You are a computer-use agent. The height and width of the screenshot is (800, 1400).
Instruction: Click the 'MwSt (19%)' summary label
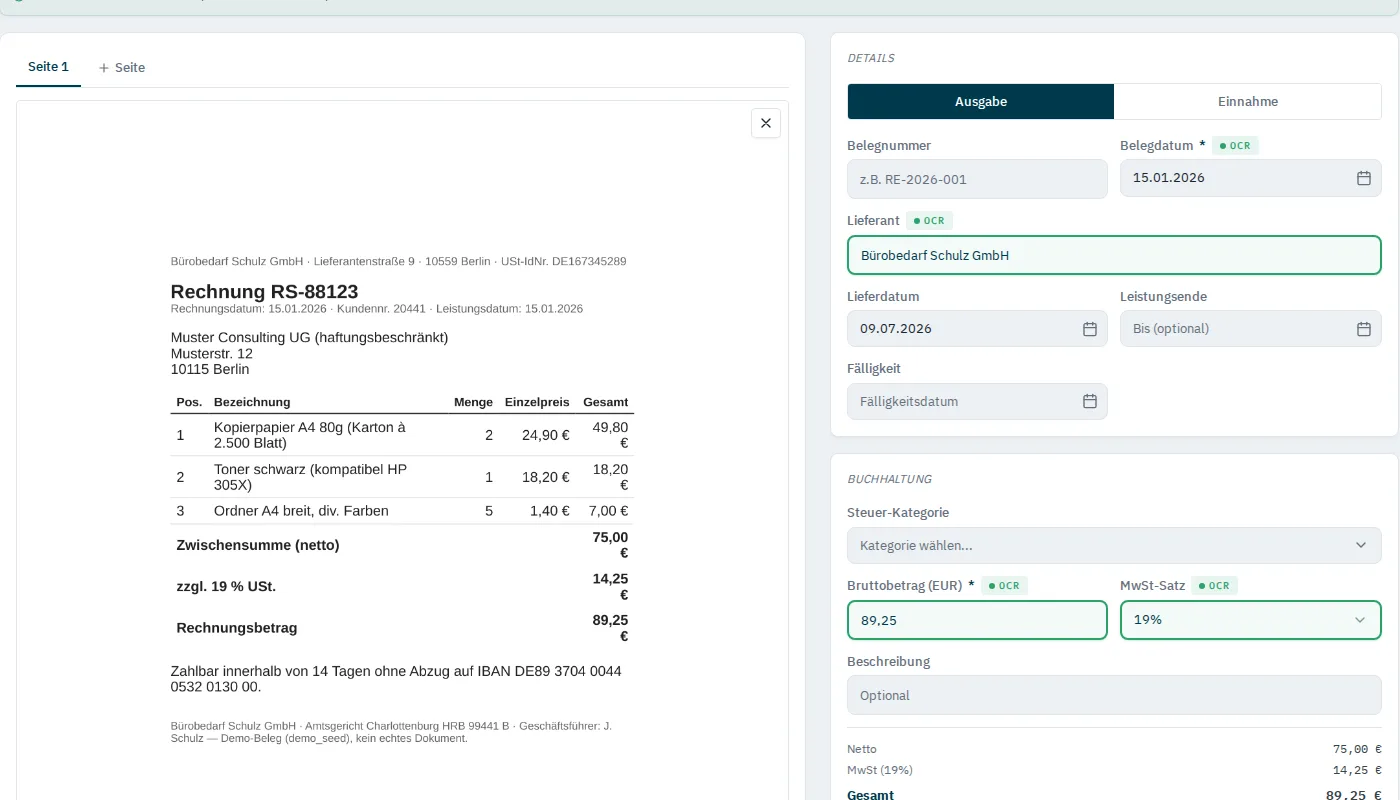880,770
